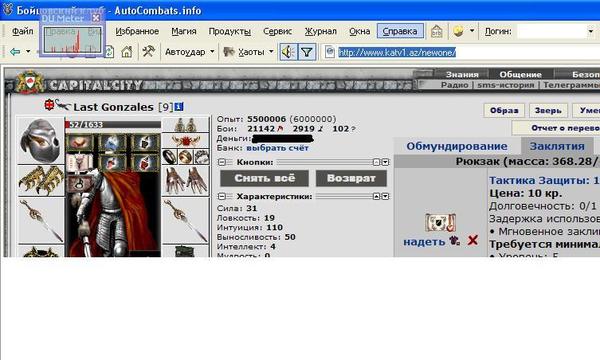This screenshot has height=360, width=600.
Task: Click the gold ring slot
Action: pos(186,156)
